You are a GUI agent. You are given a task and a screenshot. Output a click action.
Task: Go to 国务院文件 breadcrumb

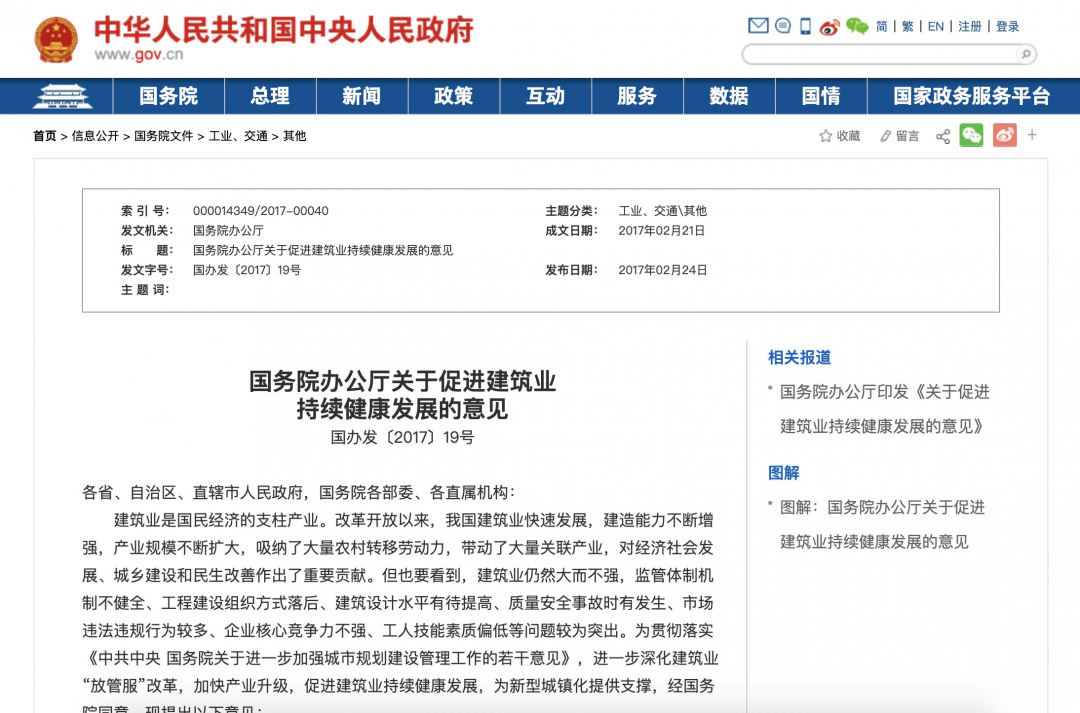[163, 136]
